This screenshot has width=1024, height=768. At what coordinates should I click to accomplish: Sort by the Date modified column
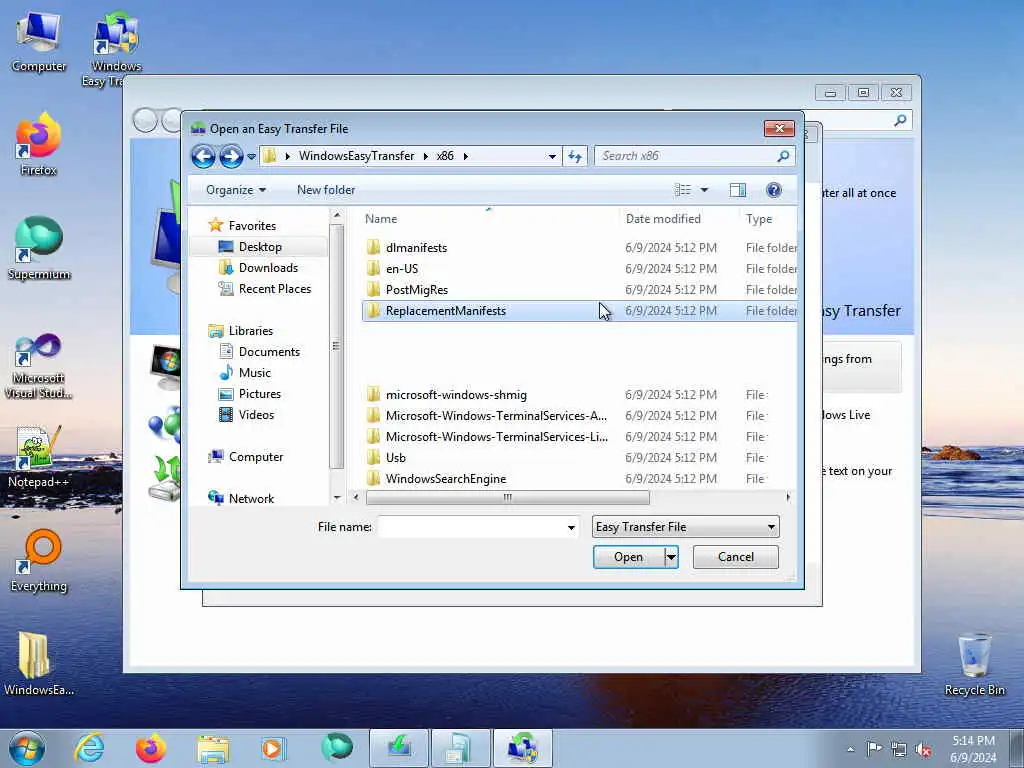click(x=664, y=219)
